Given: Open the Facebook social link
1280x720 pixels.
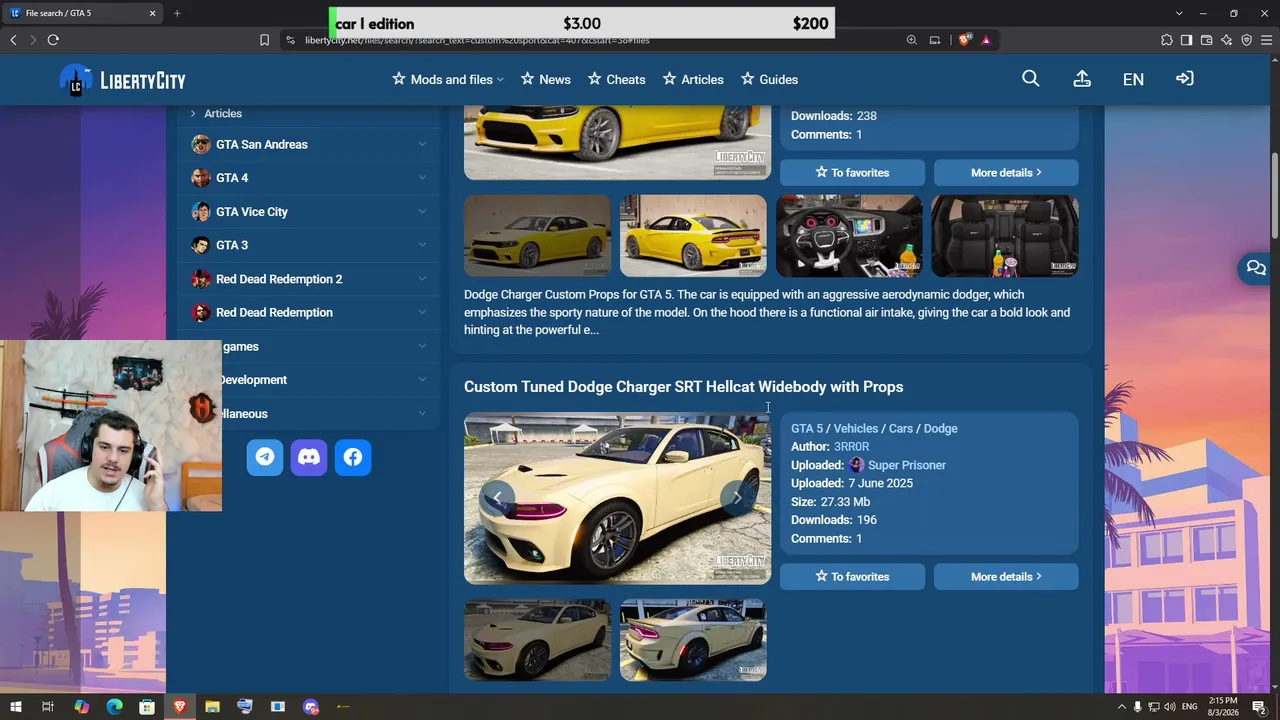Looking at the screenshot, I should tap(353, 457).
